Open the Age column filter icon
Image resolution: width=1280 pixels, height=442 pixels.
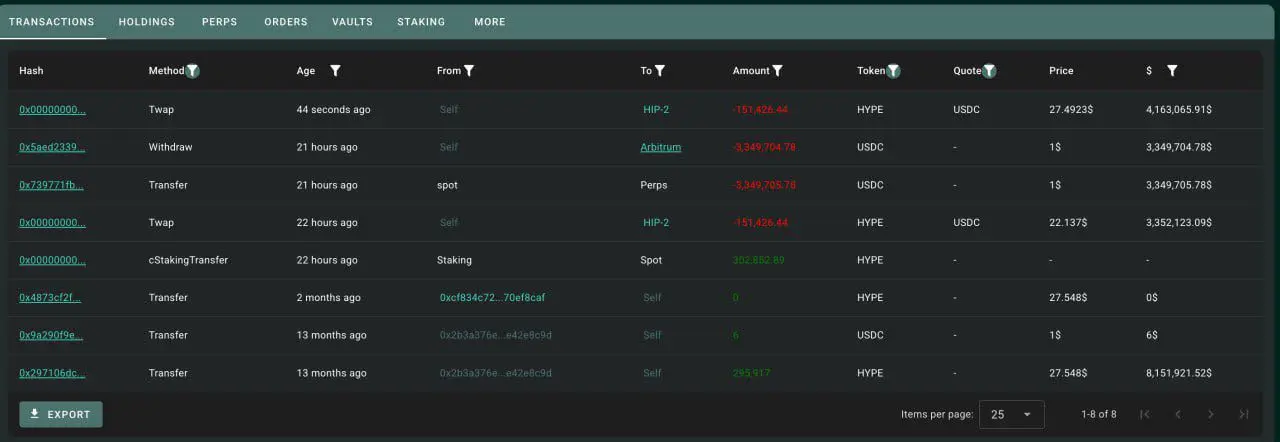tap(336, 71)
